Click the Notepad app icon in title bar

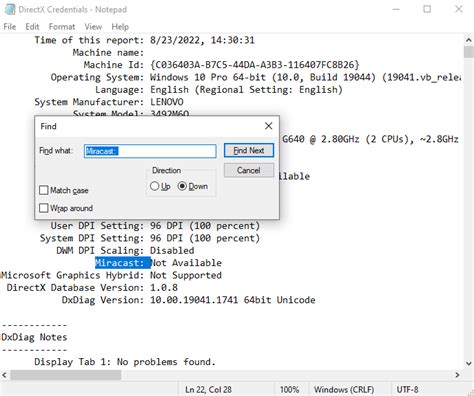[x=9, y=9]
